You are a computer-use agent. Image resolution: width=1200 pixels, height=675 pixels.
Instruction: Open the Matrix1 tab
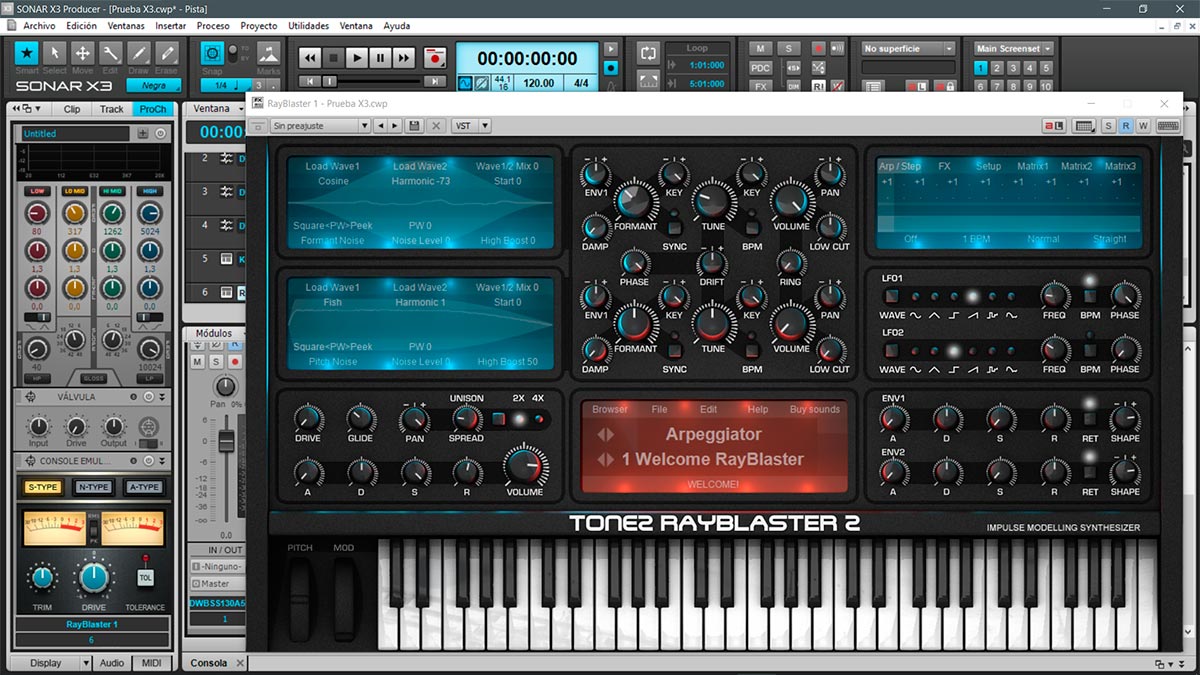tap(1032, 166)
